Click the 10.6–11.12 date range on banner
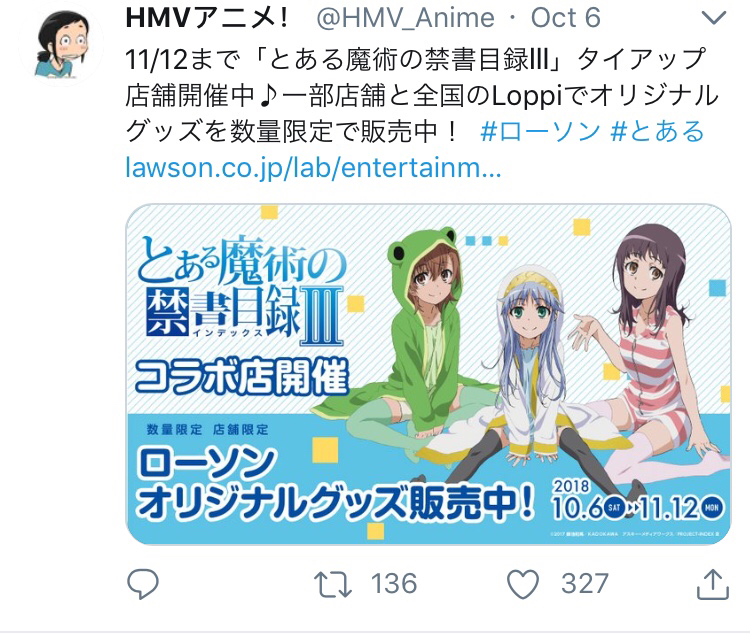This screenshot has width=750, height=643. [x=639, y=502]
